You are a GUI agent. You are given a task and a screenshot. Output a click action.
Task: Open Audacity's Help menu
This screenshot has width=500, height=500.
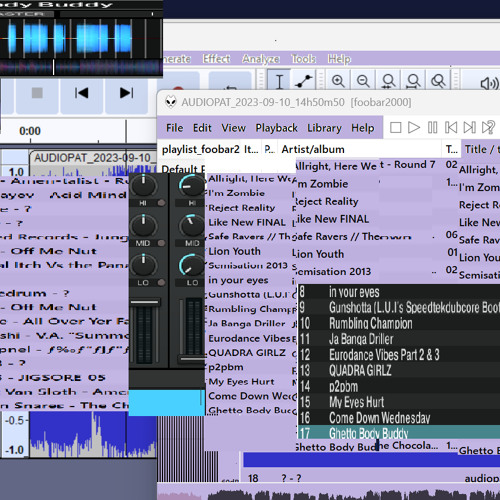[339, 59]
